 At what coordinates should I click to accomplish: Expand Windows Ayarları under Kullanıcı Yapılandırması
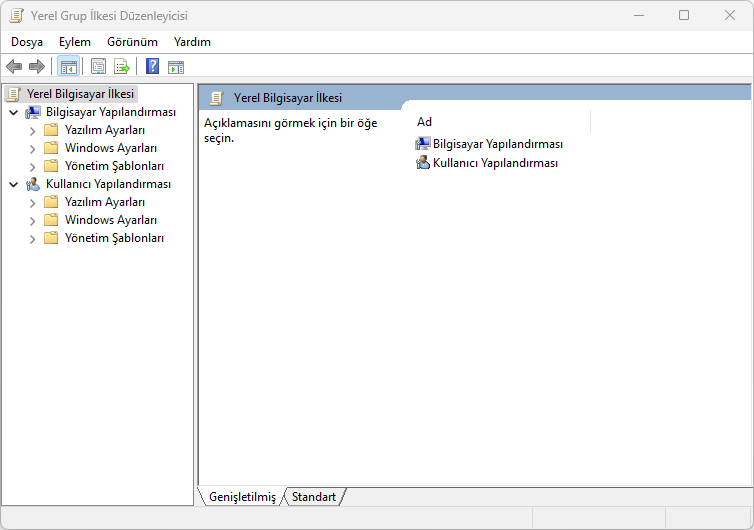(x=32, y=221)
